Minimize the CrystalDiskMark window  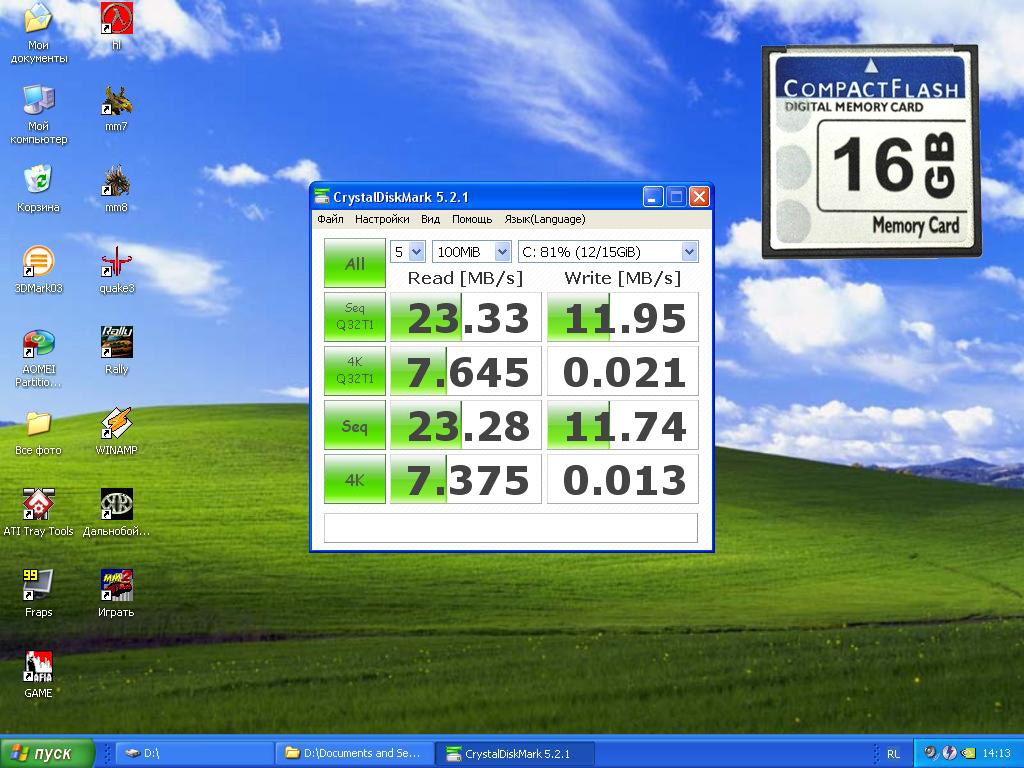coord(653,197)
